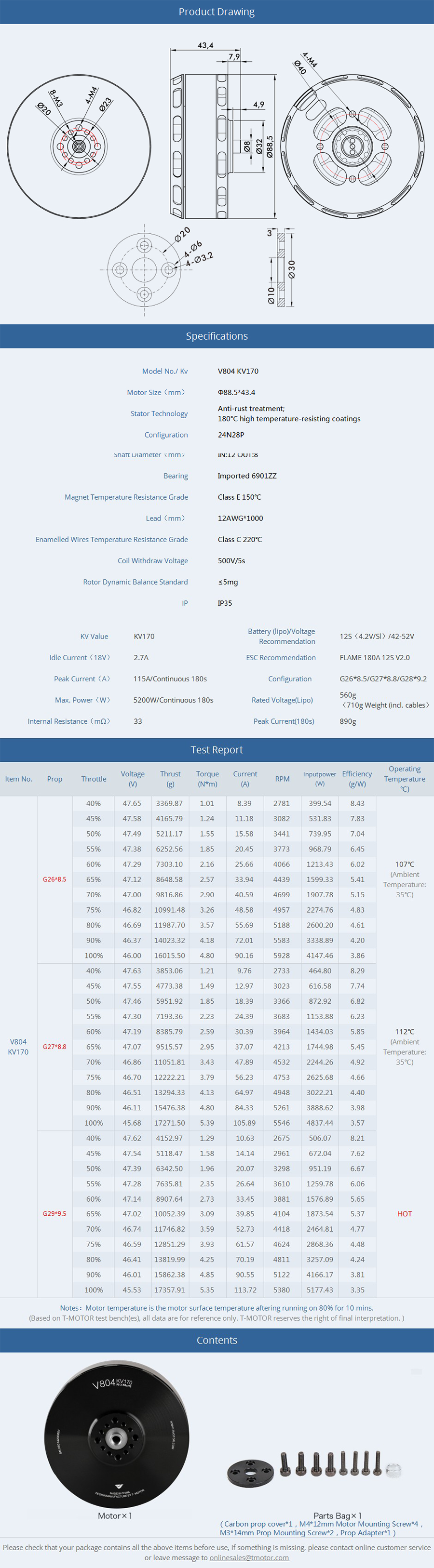Select the prop configuration 'G26*8.5/G27*8.8/G28*9.2'

coord(383,679)
